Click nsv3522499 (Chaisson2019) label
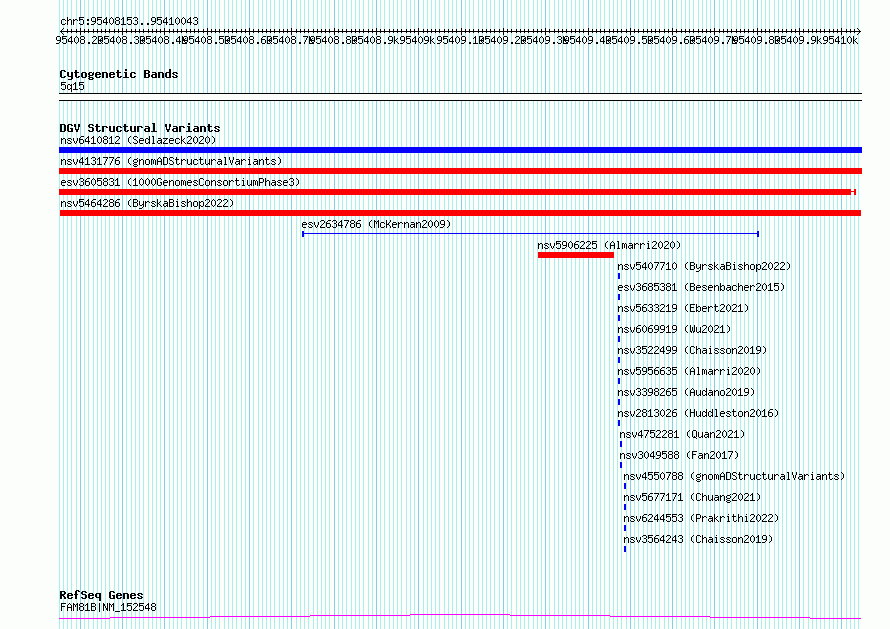Viewport: 890px width, 629px height. (692, 350)
